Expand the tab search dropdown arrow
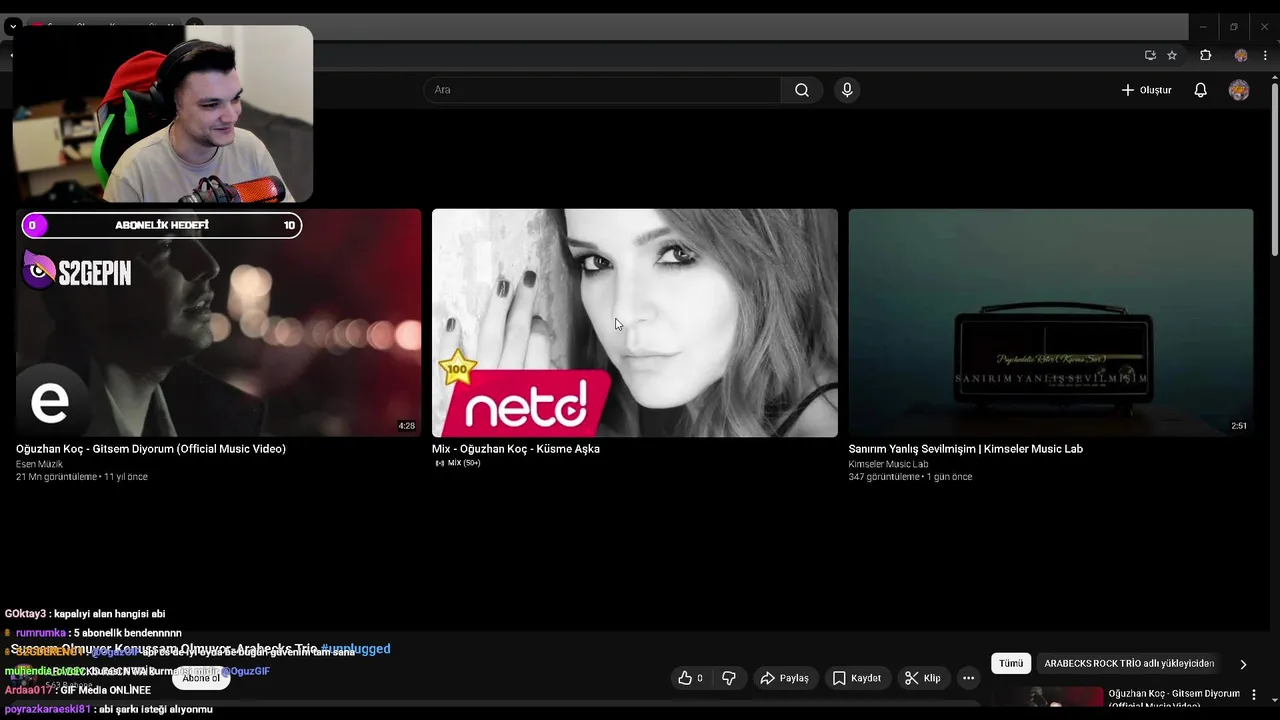1280x720 pixels. 12,26
